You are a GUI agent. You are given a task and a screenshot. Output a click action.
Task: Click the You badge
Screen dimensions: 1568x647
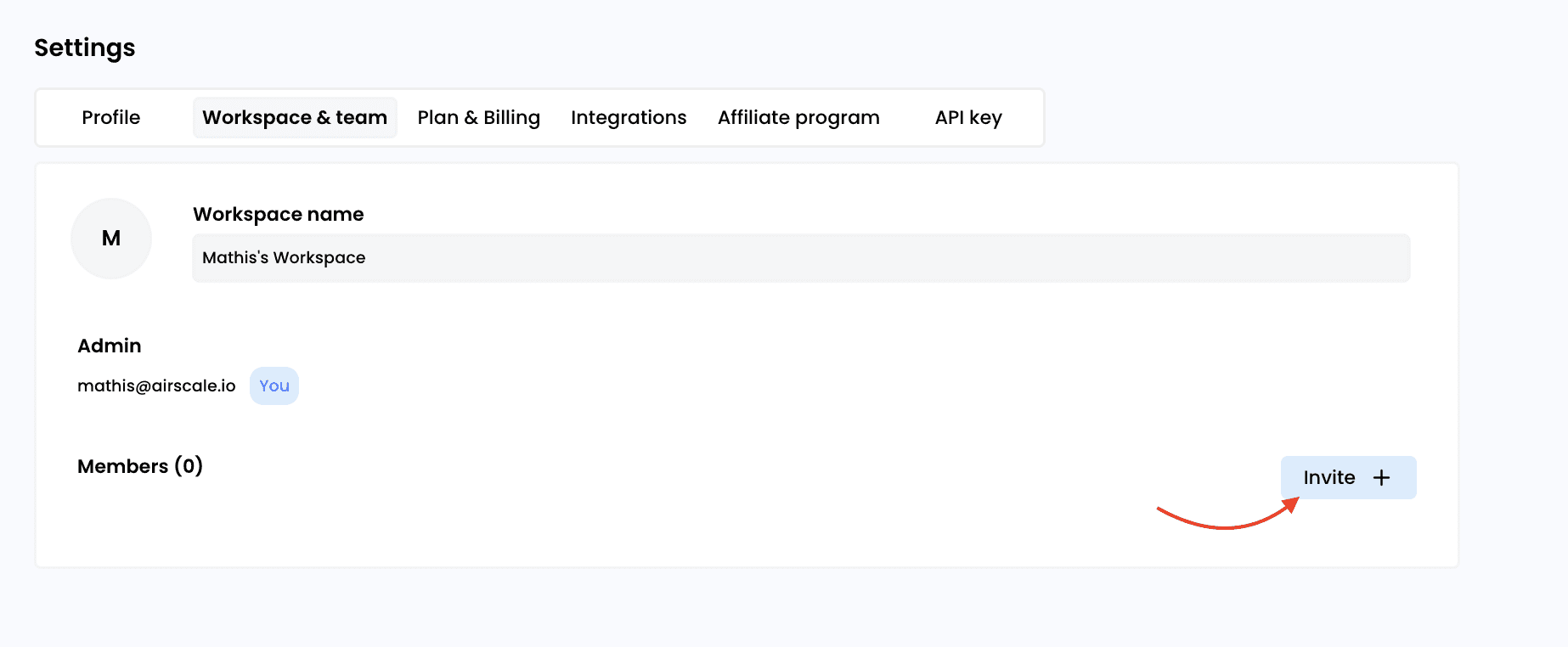[x=274, y=385]
